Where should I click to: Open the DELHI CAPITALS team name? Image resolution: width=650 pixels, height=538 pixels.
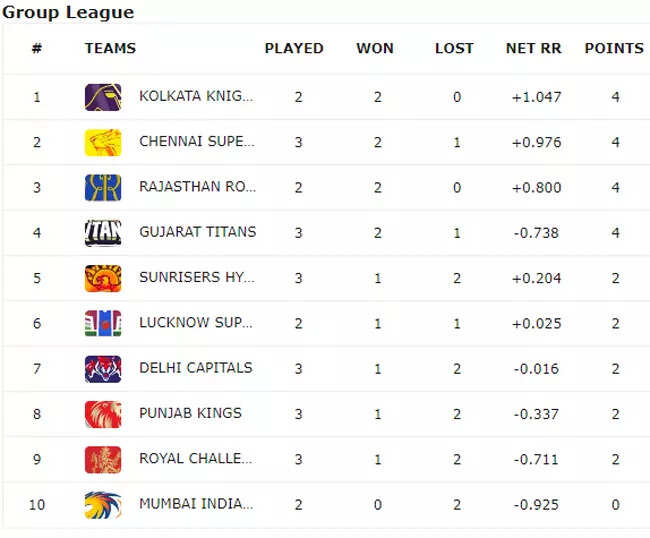point(195,368)
